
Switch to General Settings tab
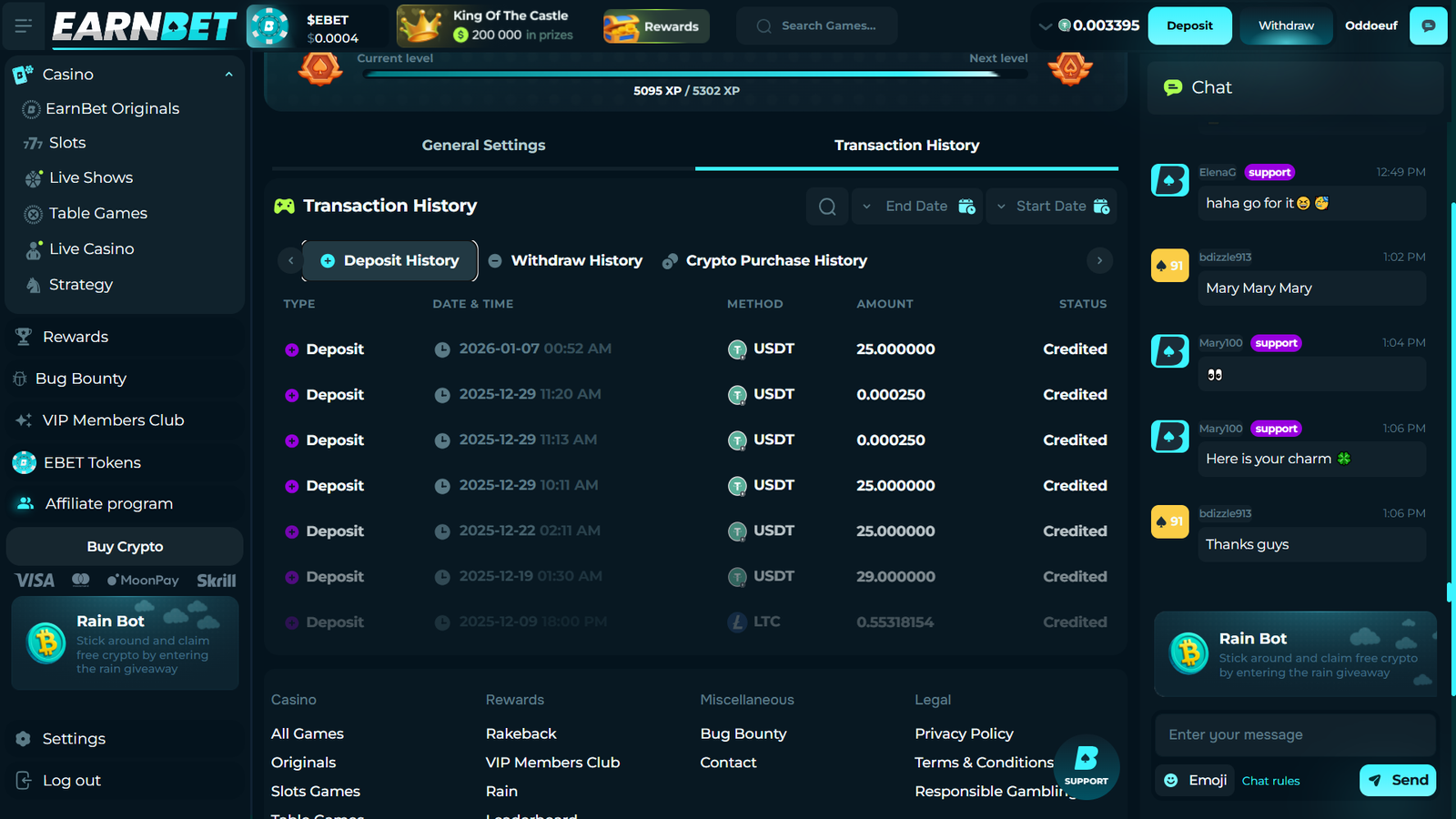tap(483, 146)
